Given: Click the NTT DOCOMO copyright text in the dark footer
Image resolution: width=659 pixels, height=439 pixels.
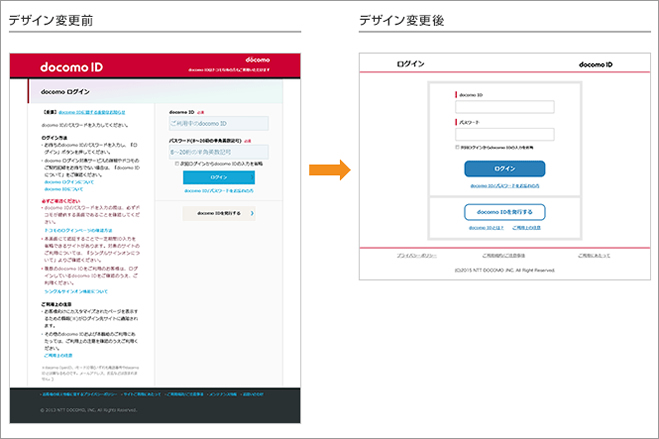Looking at the screenshot, I should point(89,410).
